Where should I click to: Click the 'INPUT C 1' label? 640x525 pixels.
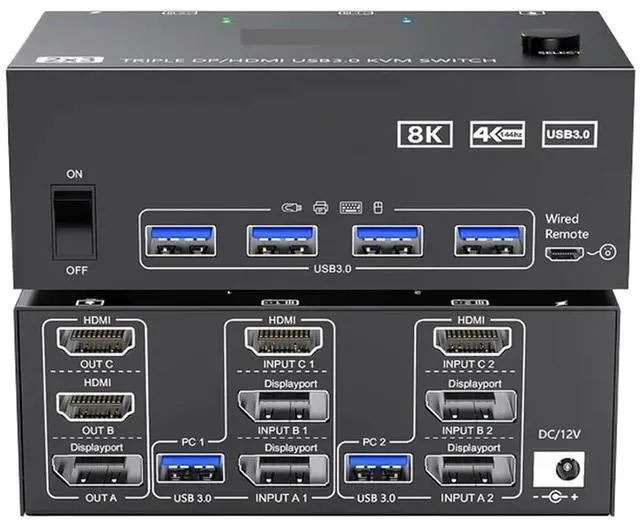pyautogui.click(x=289, y=365)
